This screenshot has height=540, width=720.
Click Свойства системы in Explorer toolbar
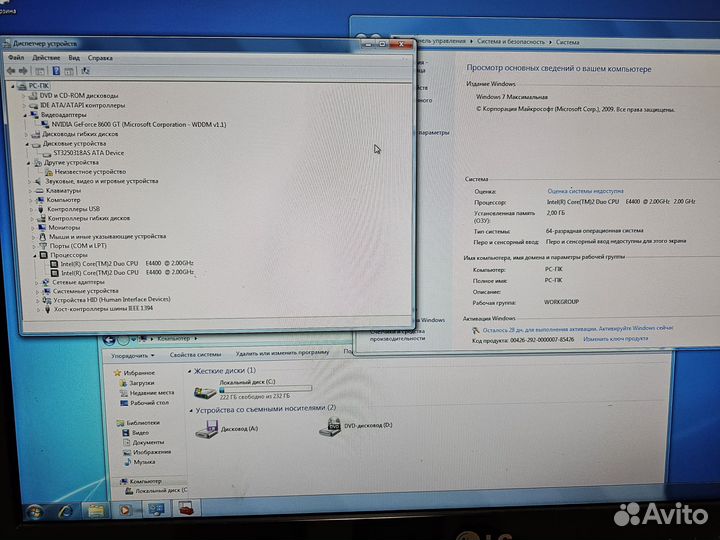[195, 354]
